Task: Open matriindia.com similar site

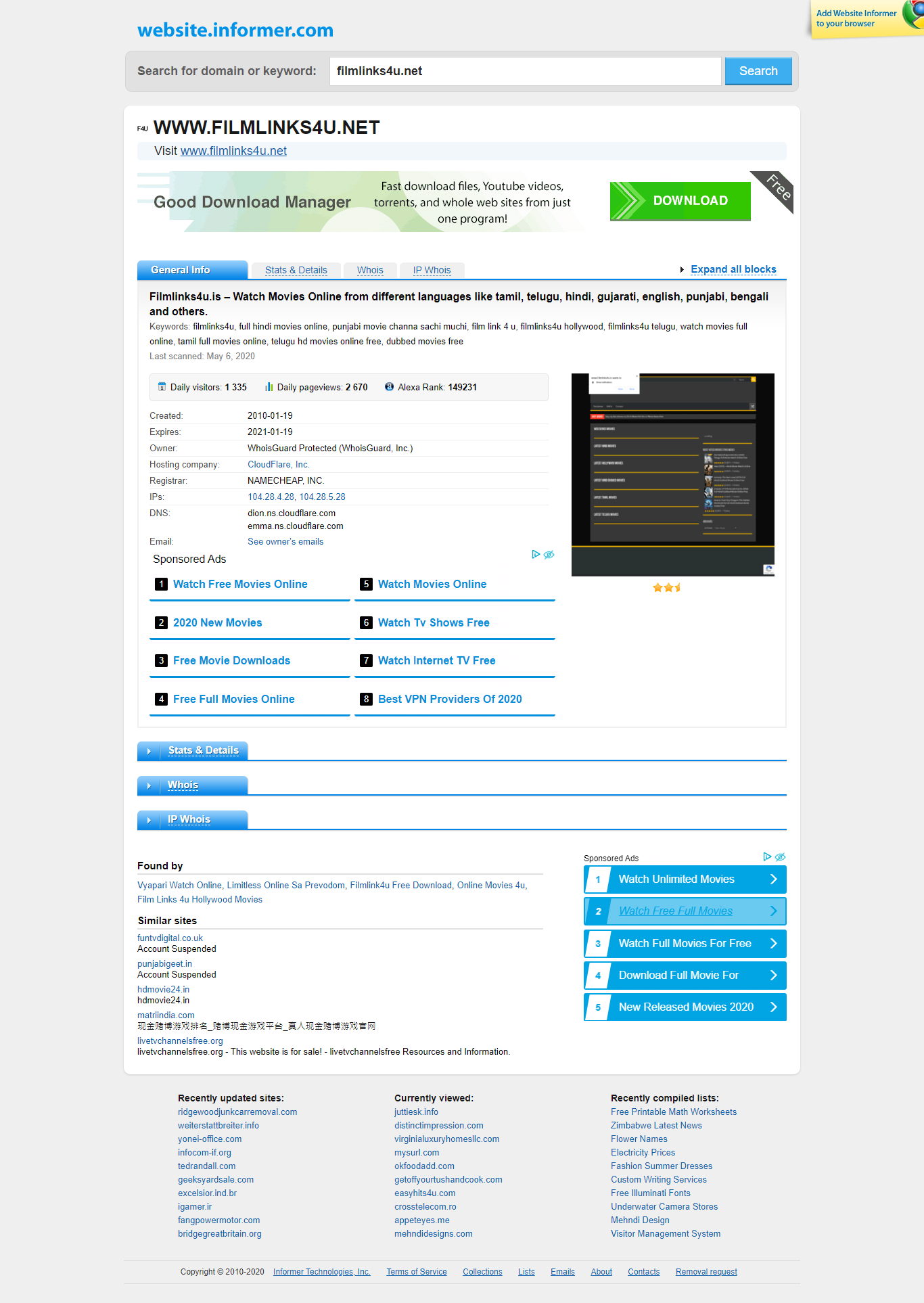Action: pyautogui.click(x=166, y=1015)
